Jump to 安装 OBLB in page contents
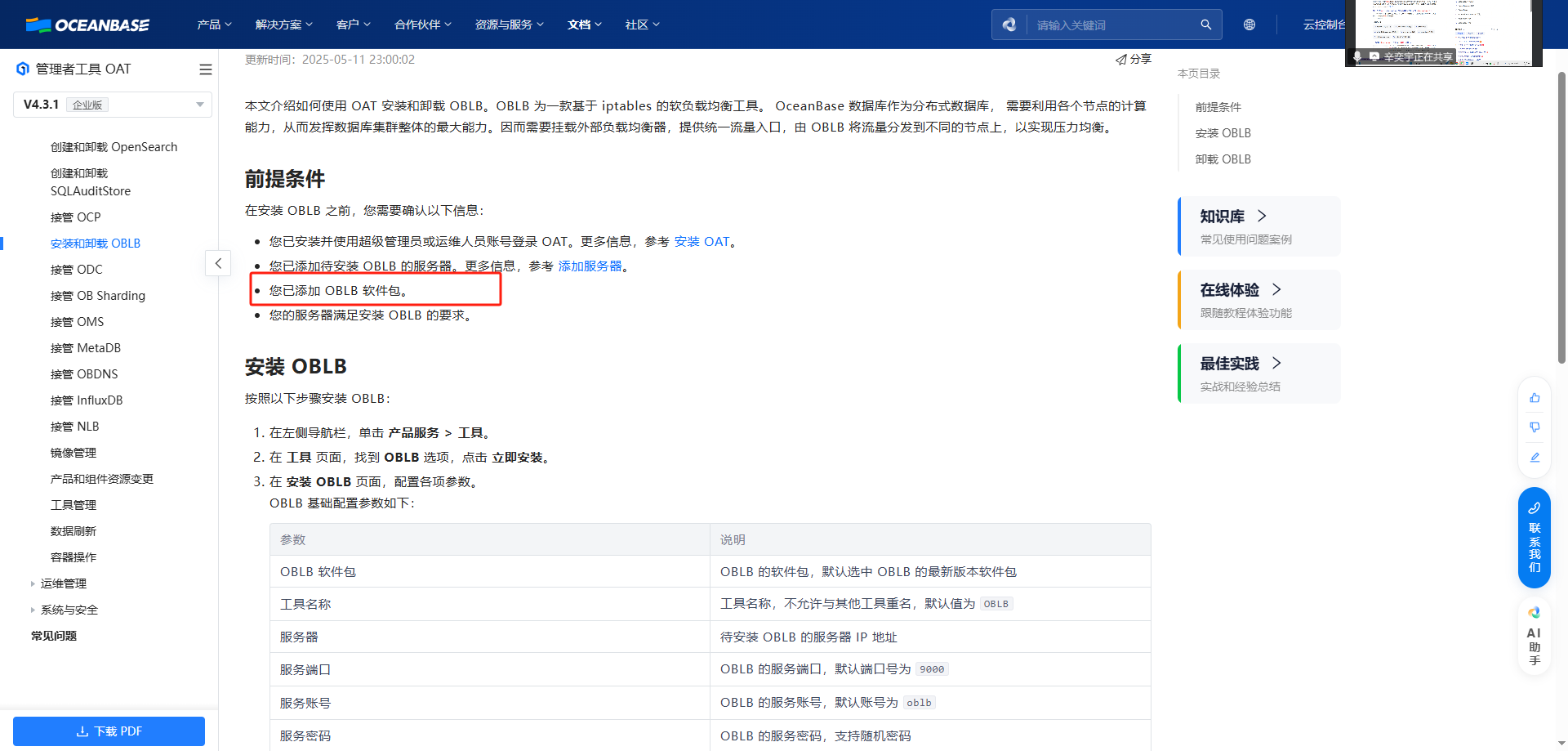 point(1223,133)
